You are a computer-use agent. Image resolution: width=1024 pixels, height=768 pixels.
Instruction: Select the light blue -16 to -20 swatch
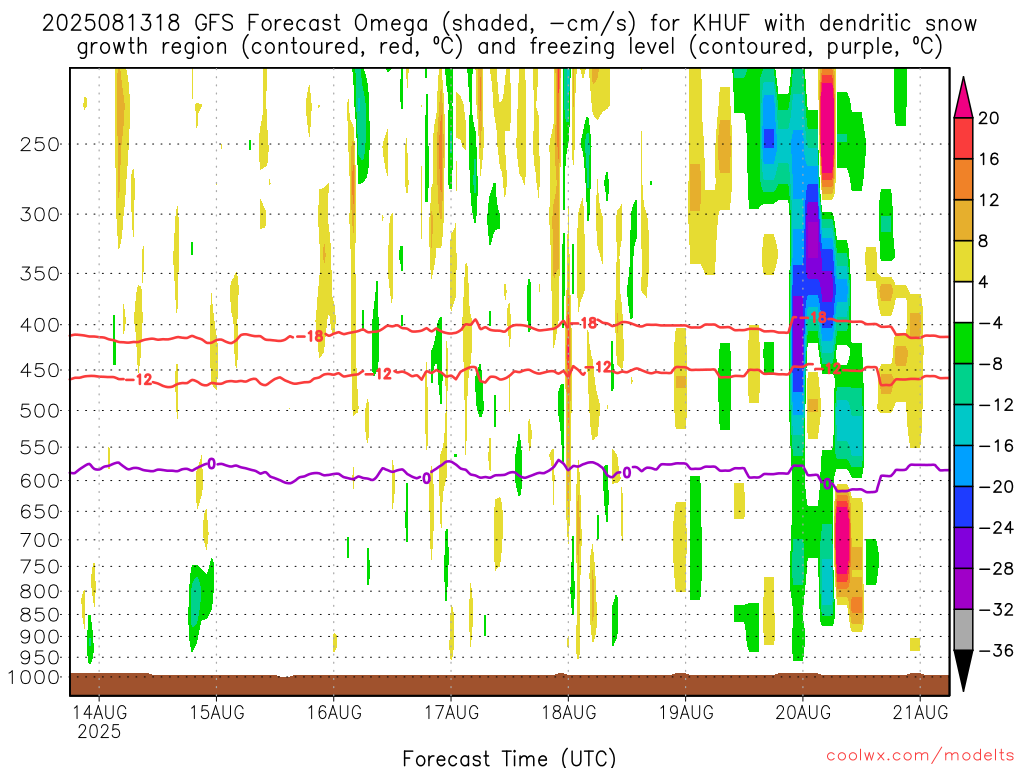pyautogui.click(x=963, y=466)
